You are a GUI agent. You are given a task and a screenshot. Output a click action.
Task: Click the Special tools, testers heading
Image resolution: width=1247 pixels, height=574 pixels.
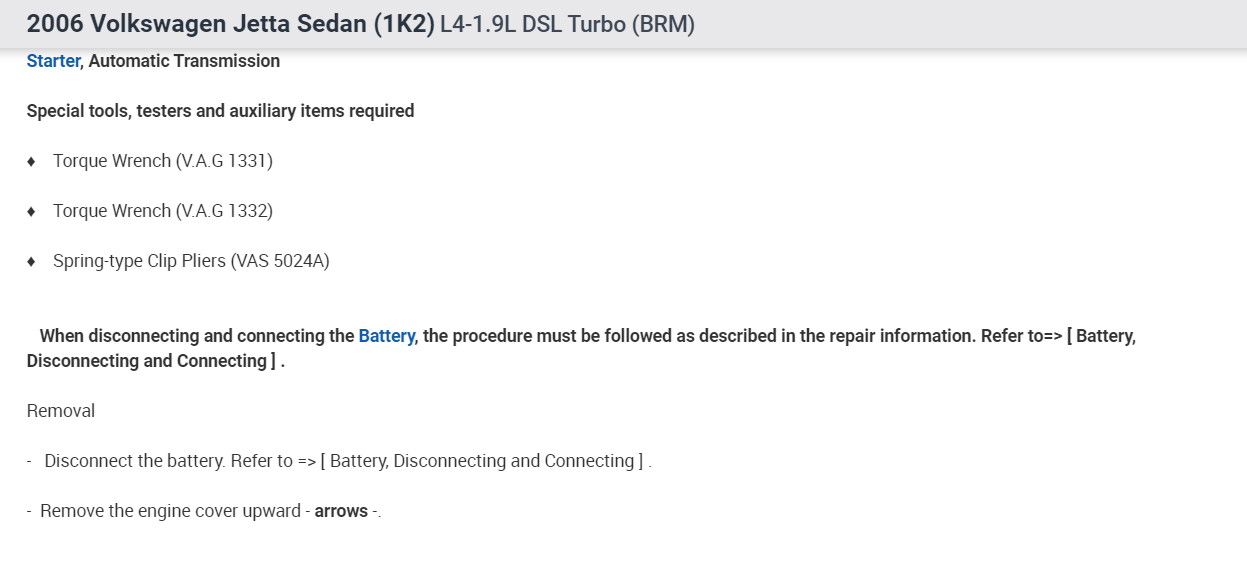tap(220, 111)
